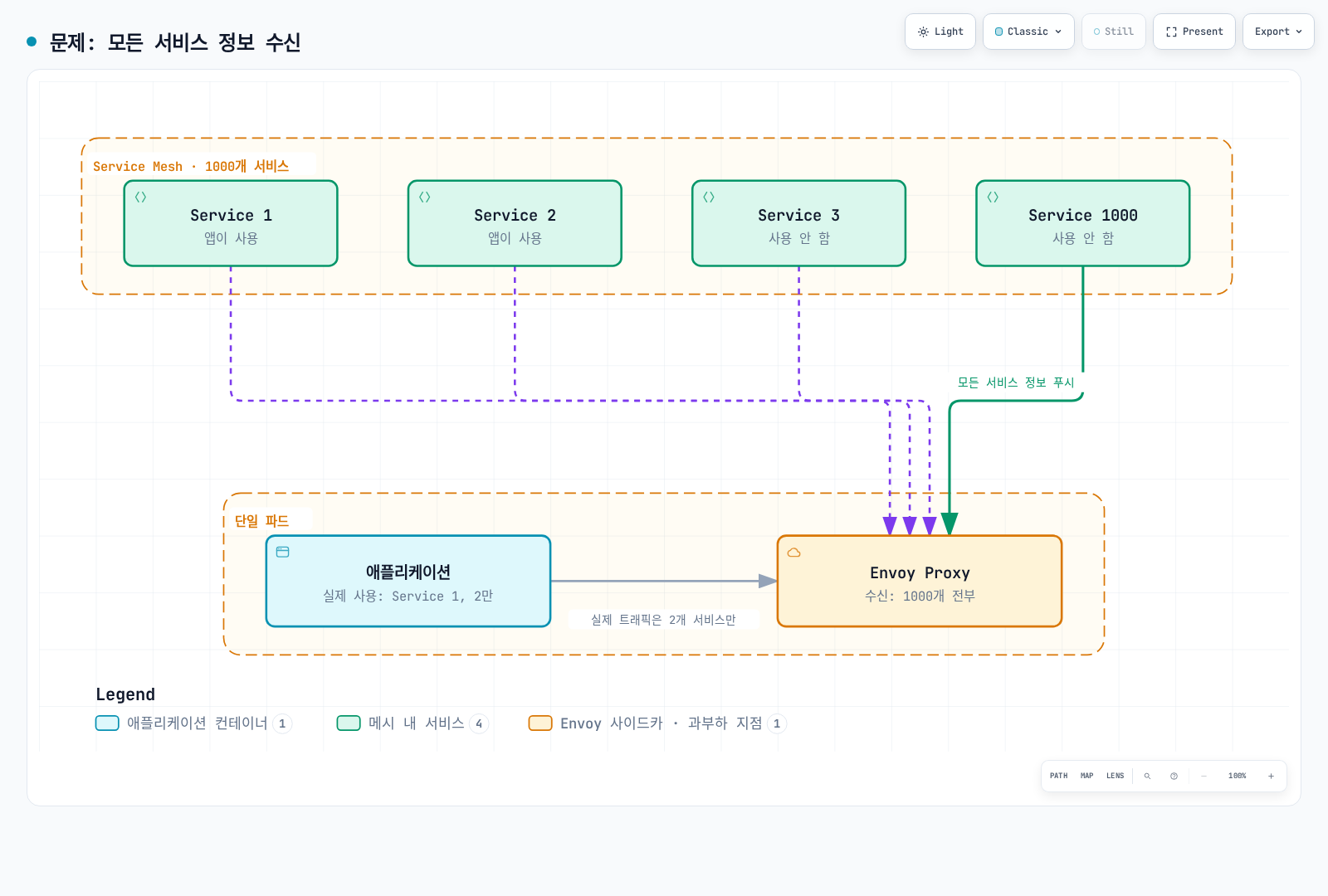Image resolution: width=1328 pixels, height=896 pixels.
Task: Click the code icon on Service 1000 node
Action: coord(993,197)
